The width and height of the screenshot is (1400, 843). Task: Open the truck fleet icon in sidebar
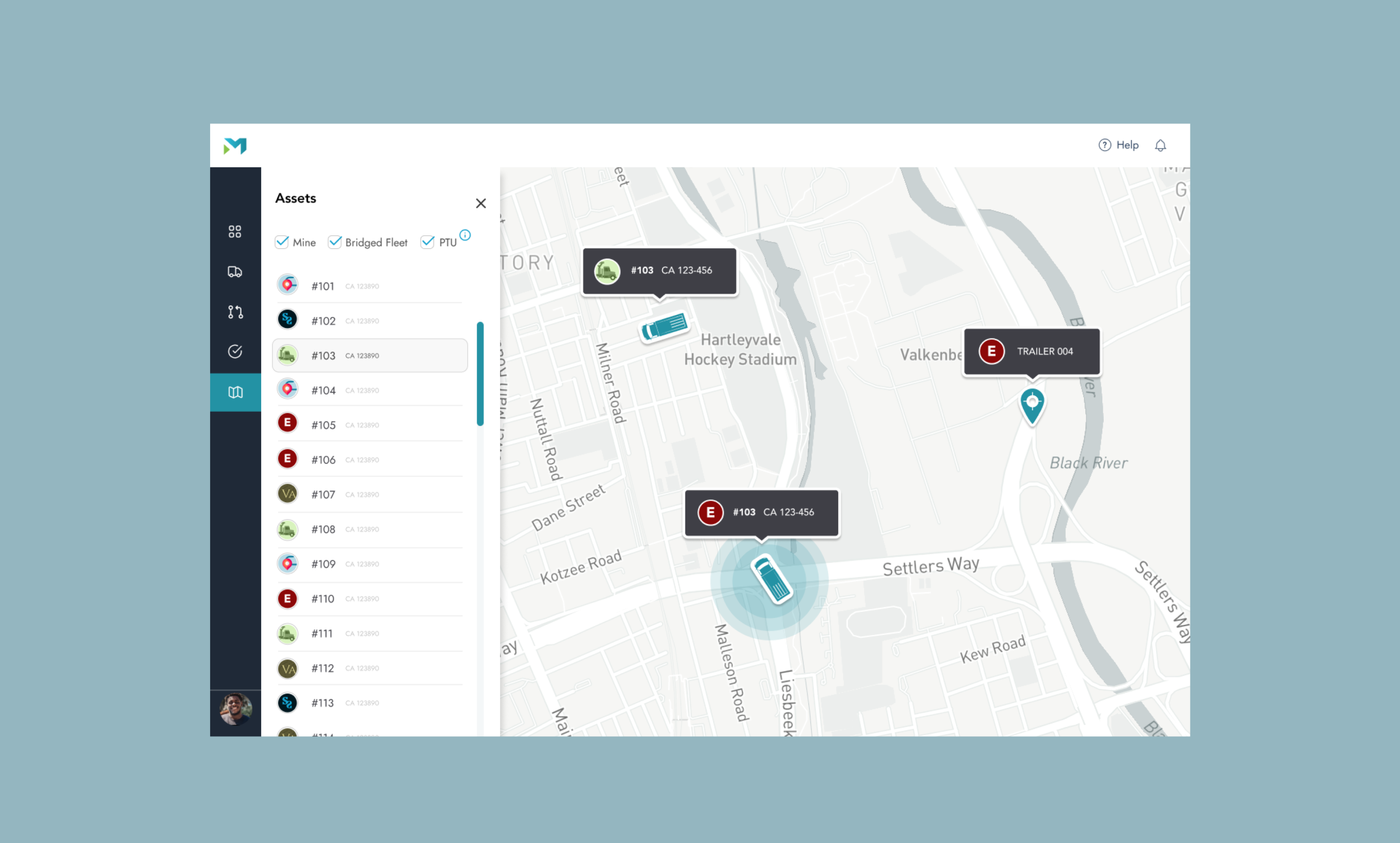[x=234, y=271]
